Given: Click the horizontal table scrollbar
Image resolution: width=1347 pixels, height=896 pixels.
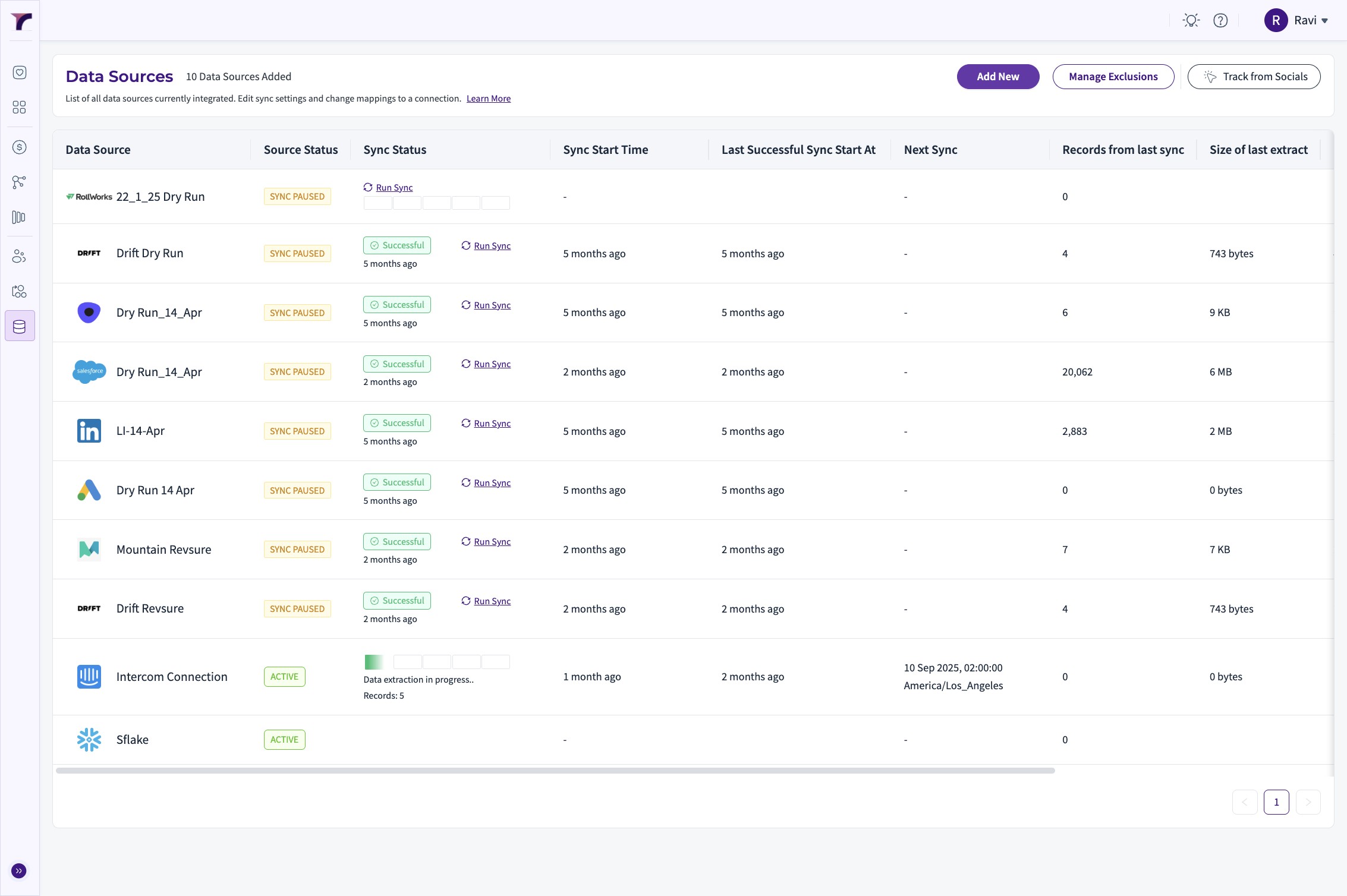Looking at the screenshot, I should click(555, 771).
